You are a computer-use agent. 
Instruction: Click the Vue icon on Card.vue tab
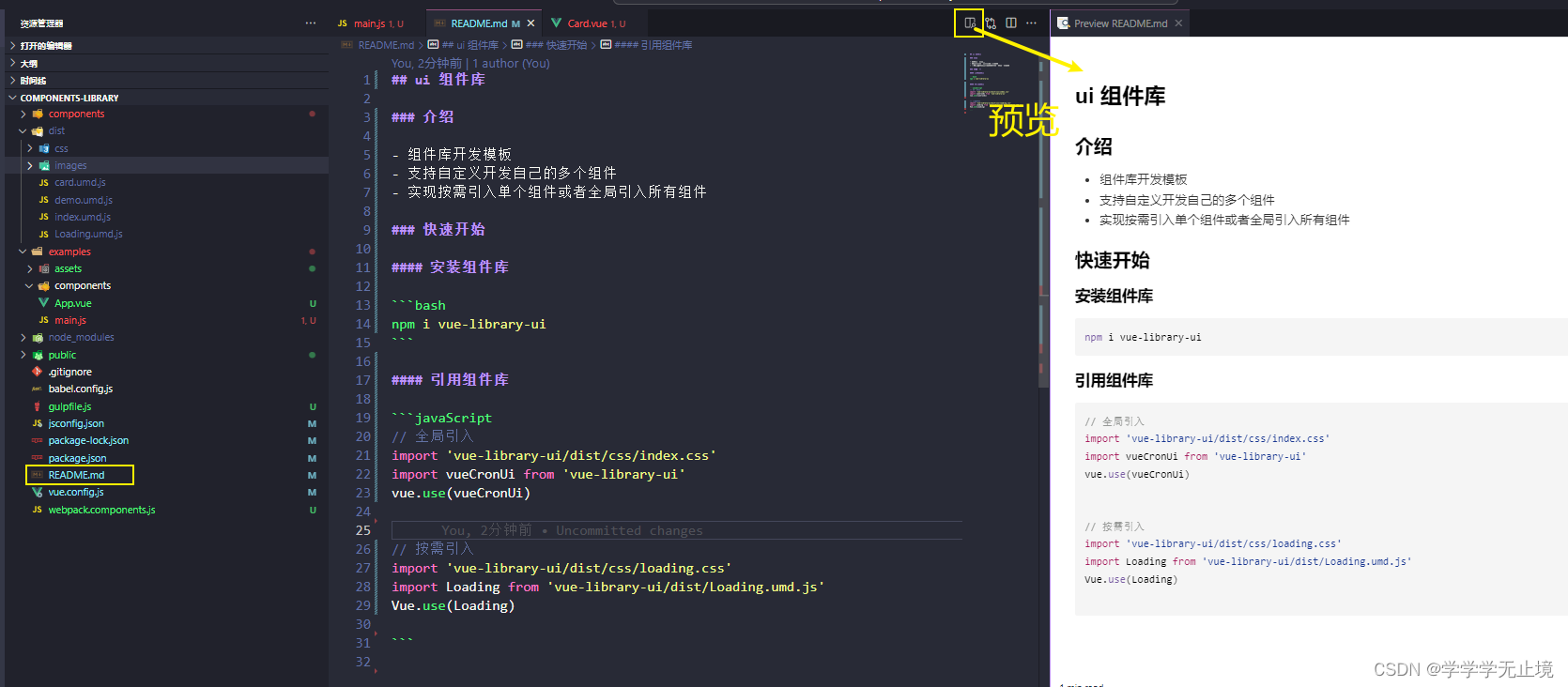pos(557,23)
